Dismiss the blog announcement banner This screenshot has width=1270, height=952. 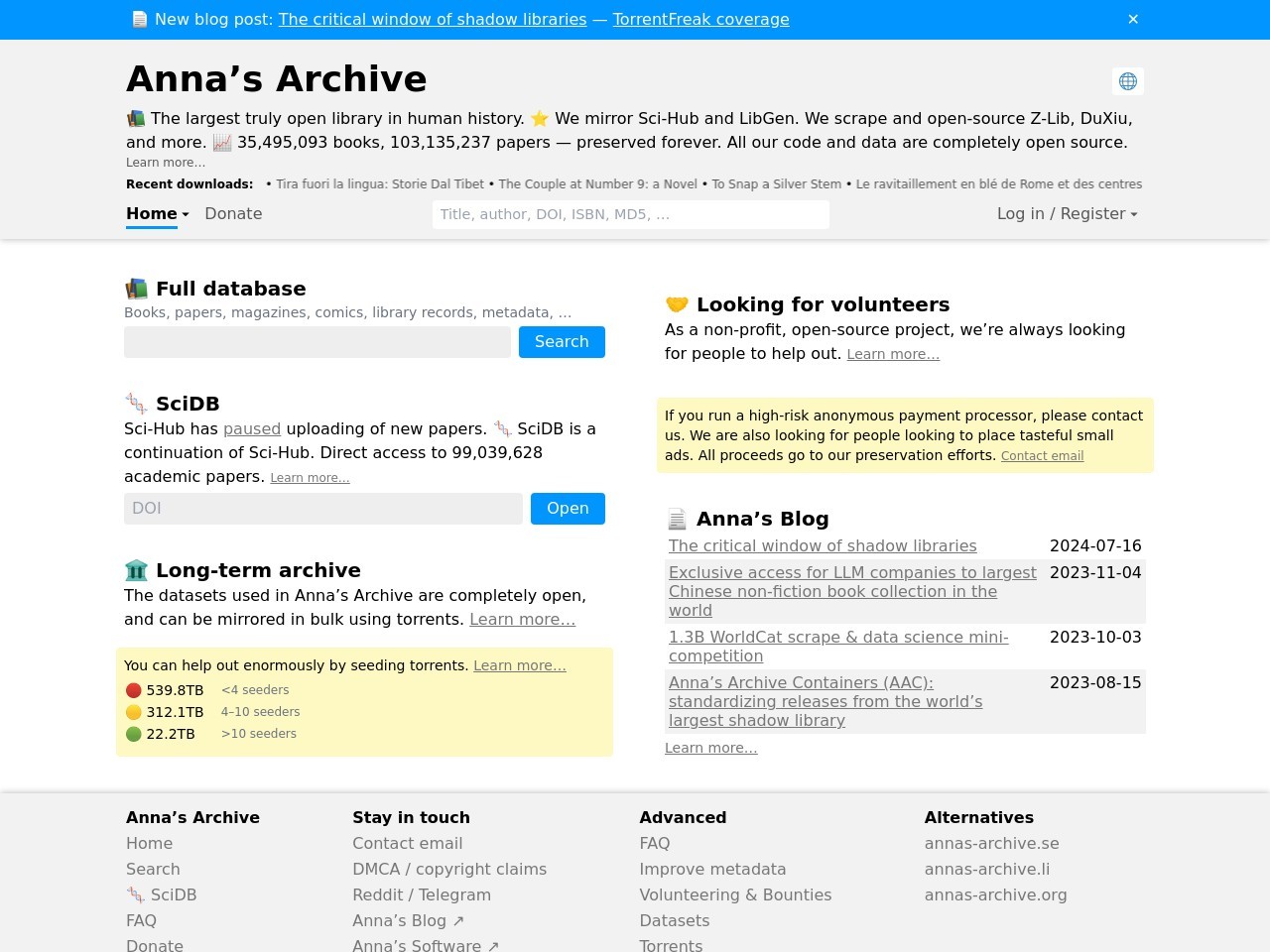1132,19
